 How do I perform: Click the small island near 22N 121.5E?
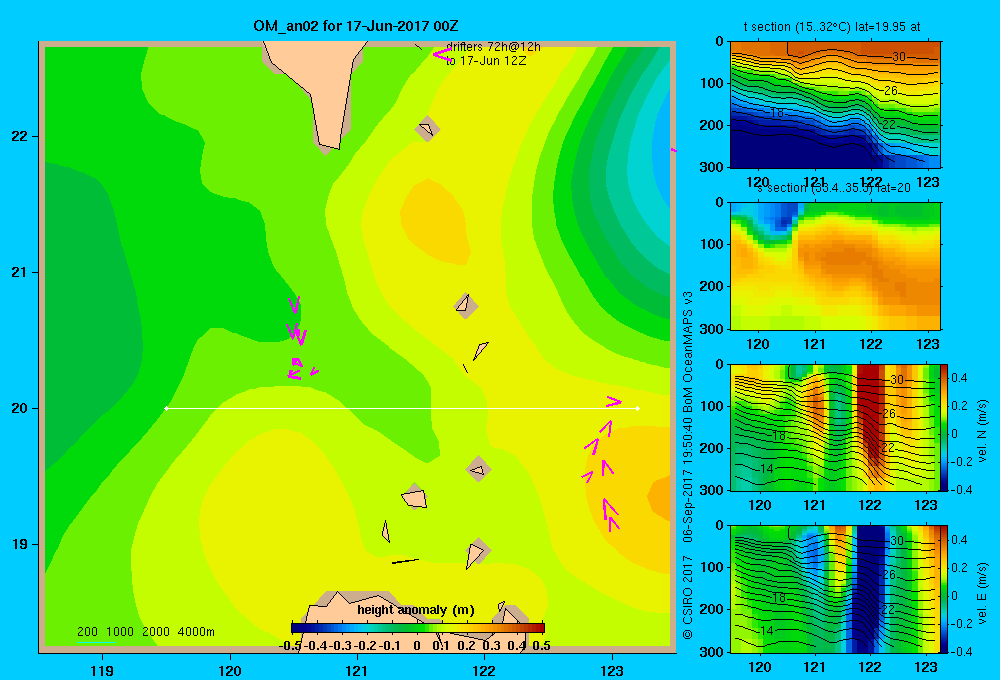(x=427, y=129)
